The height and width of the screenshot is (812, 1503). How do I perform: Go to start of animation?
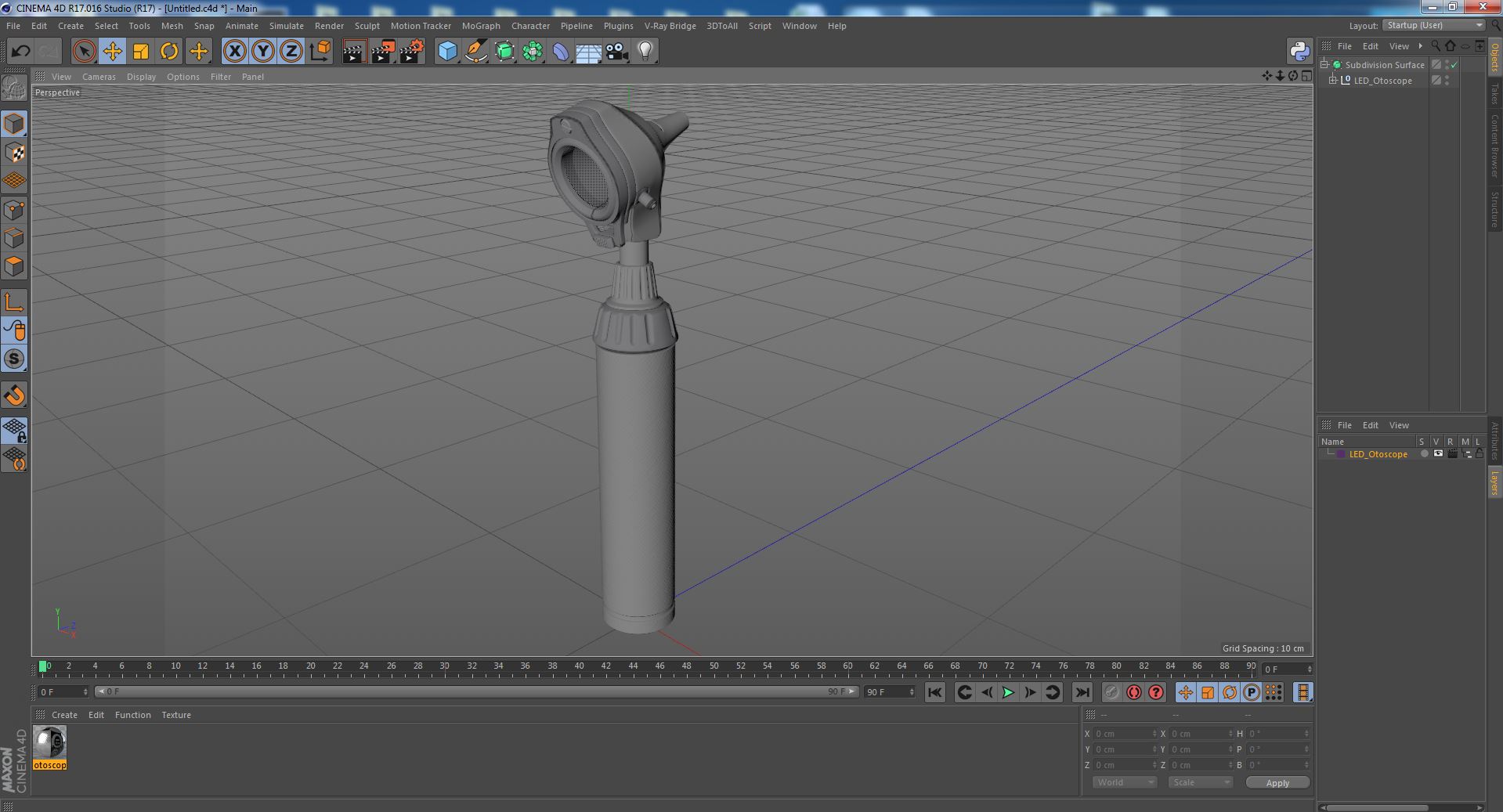tap(934, 692)
